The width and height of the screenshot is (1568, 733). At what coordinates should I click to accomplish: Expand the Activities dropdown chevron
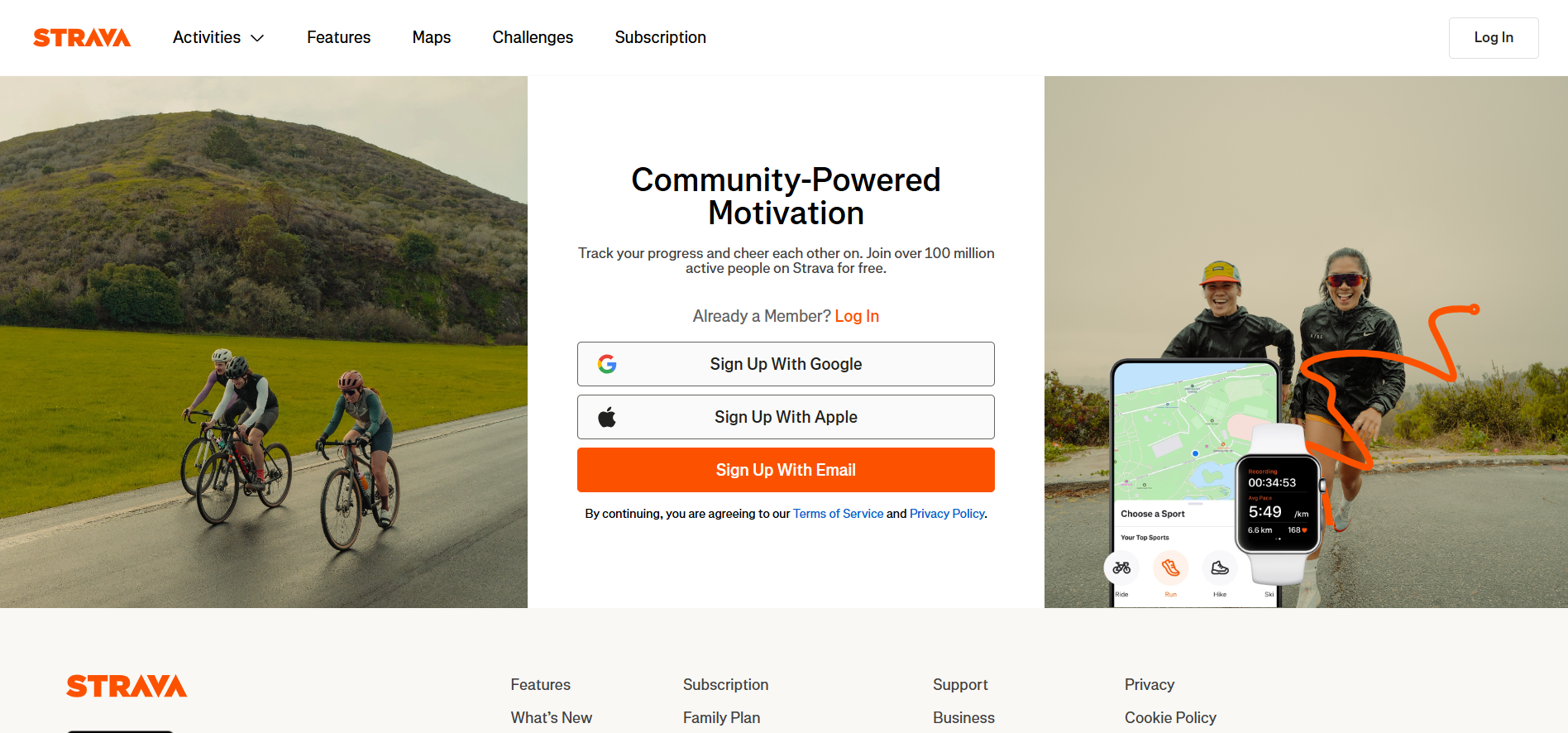257,38
